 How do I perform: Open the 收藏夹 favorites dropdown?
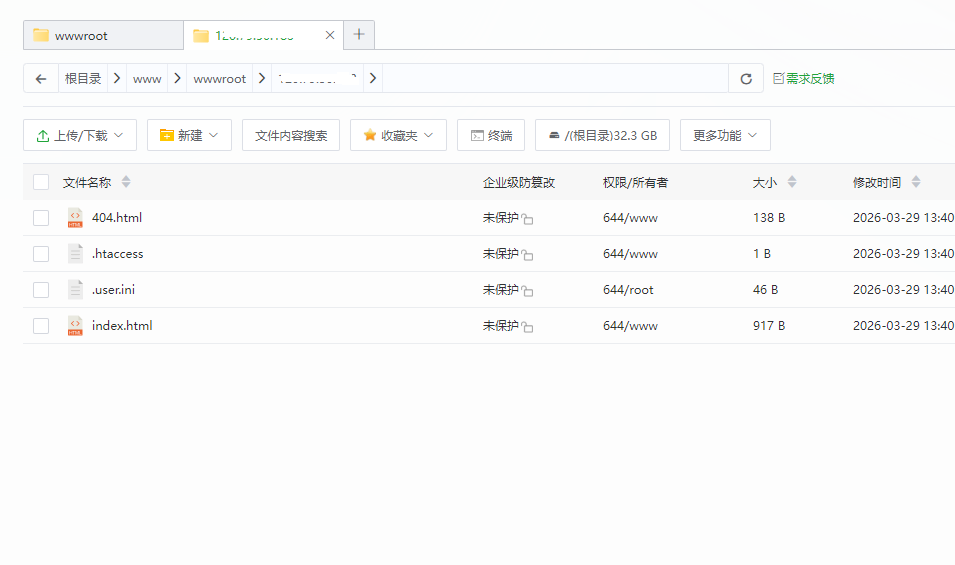398,135
